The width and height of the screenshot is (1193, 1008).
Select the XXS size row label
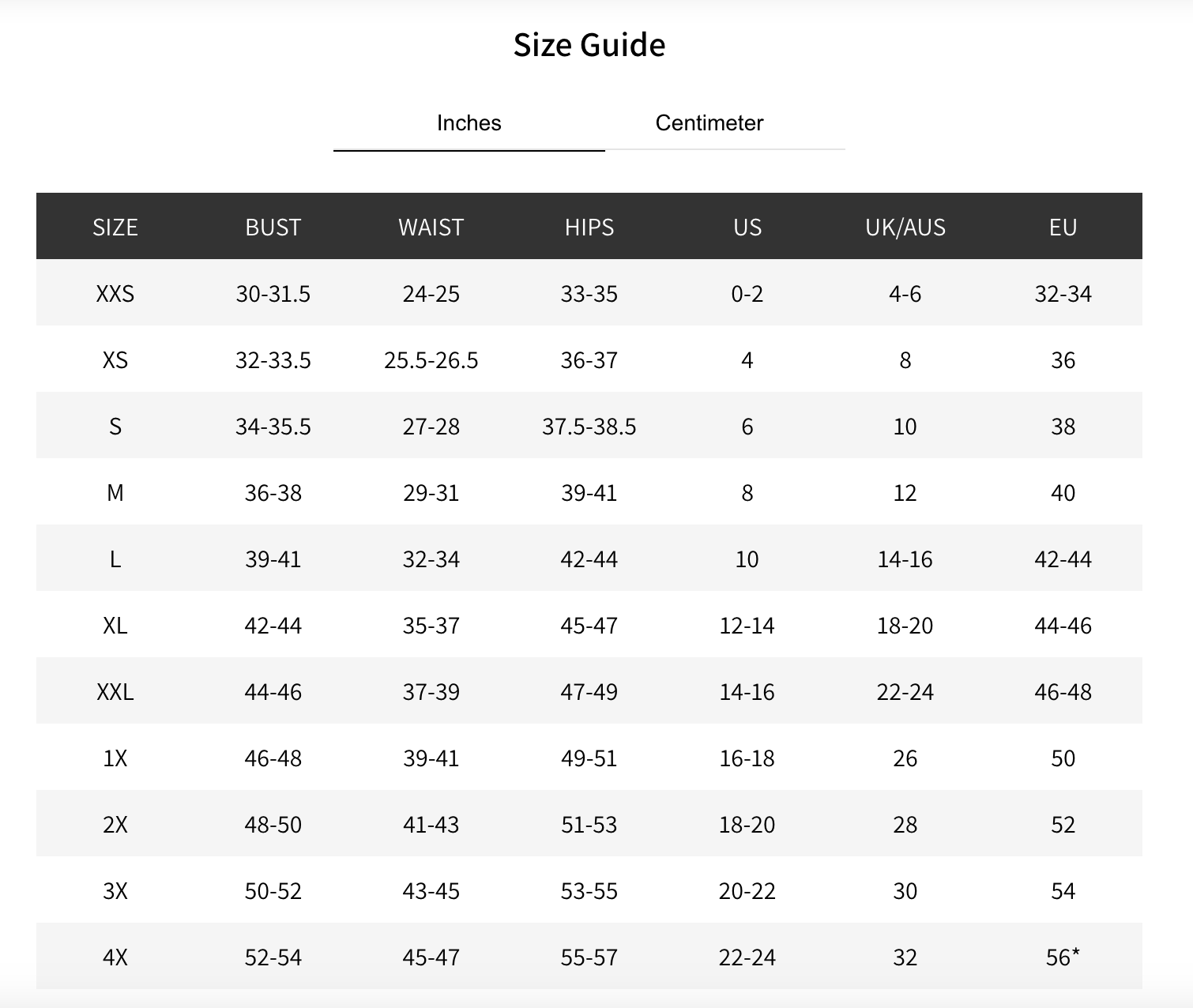click(x=115, y=294)
